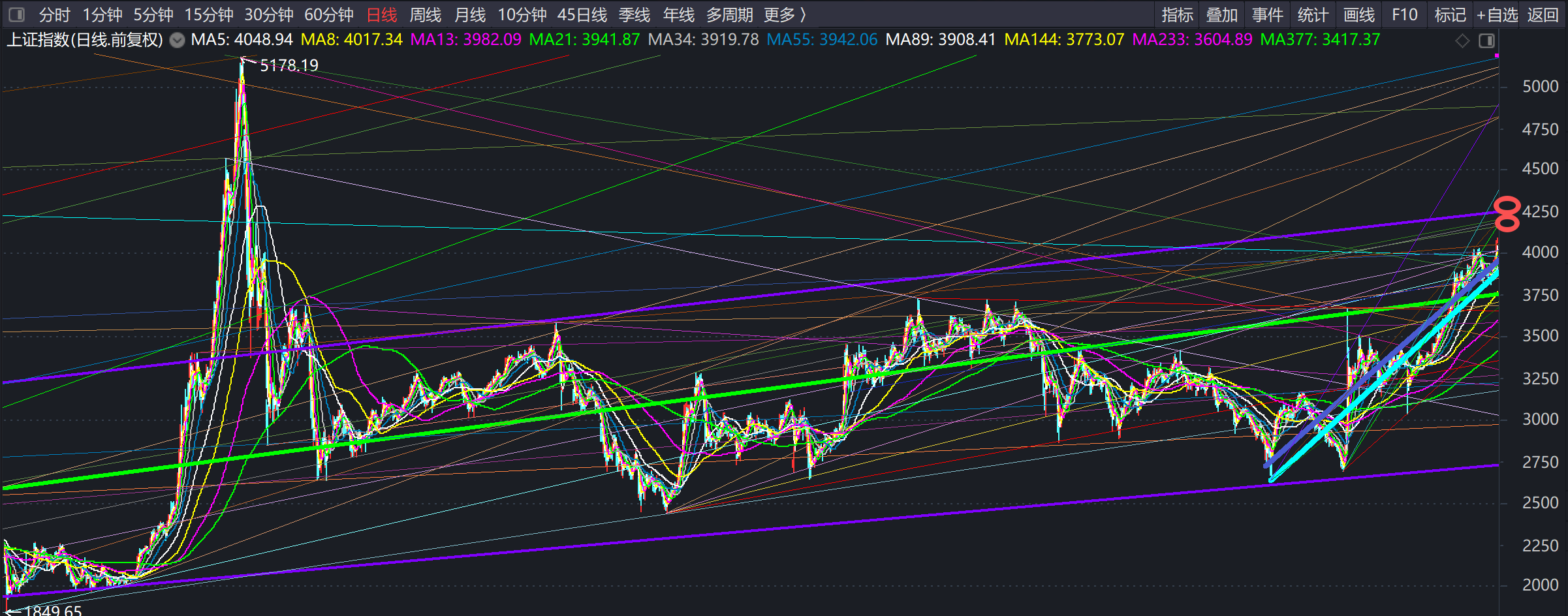Expand the 更多 period options

(x=785, y=14)
